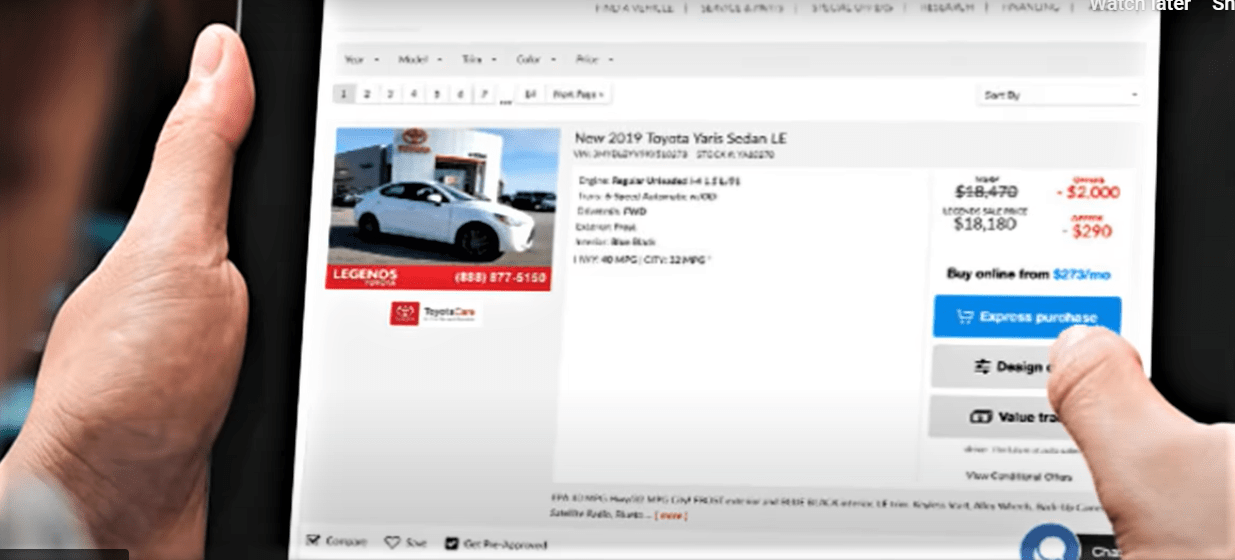Open the Research menu
The width and height of the screenshot is (1235, 560).
[x=948, y=8]
